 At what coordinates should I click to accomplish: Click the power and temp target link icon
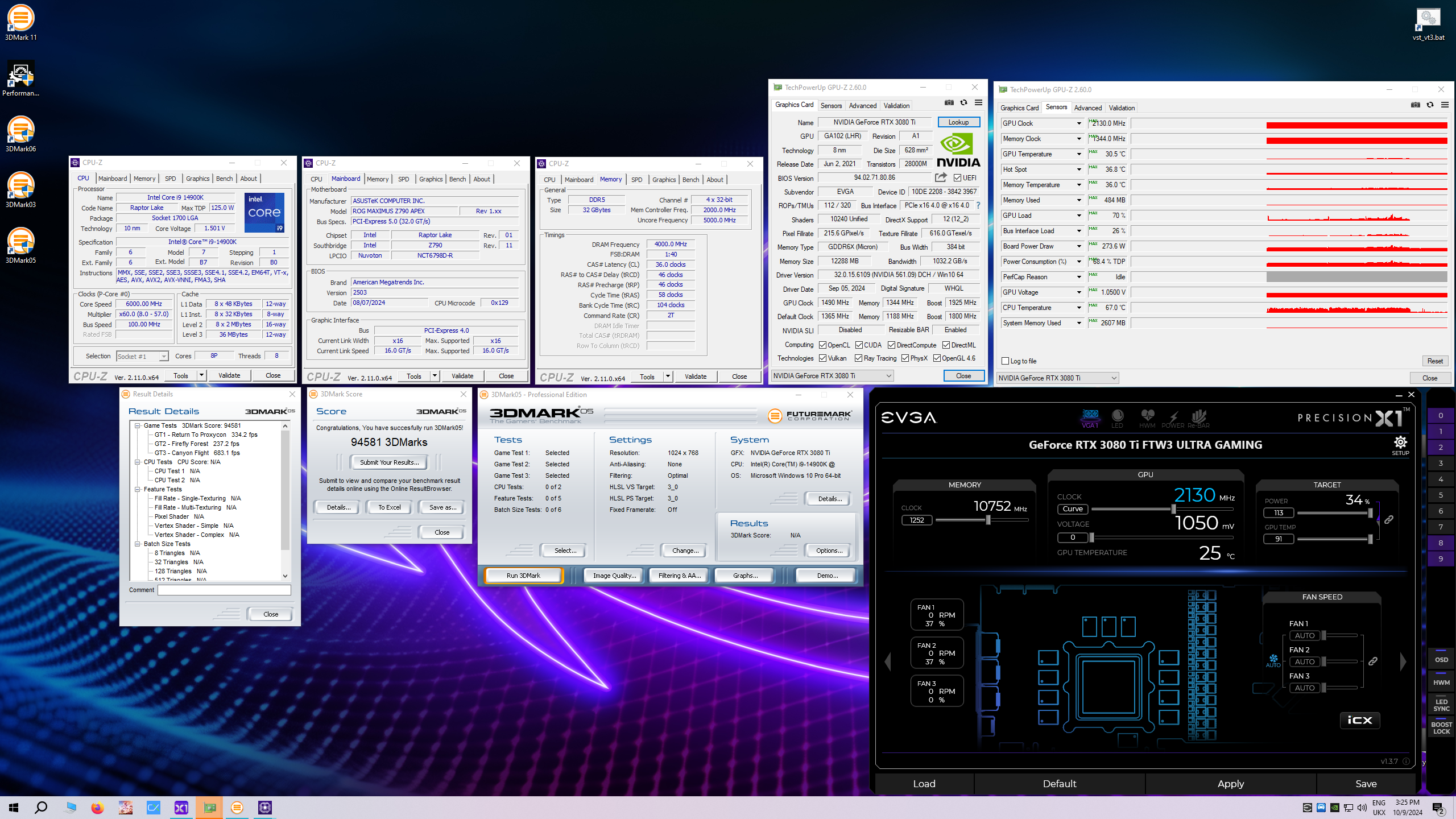(x=1389, y=520)
